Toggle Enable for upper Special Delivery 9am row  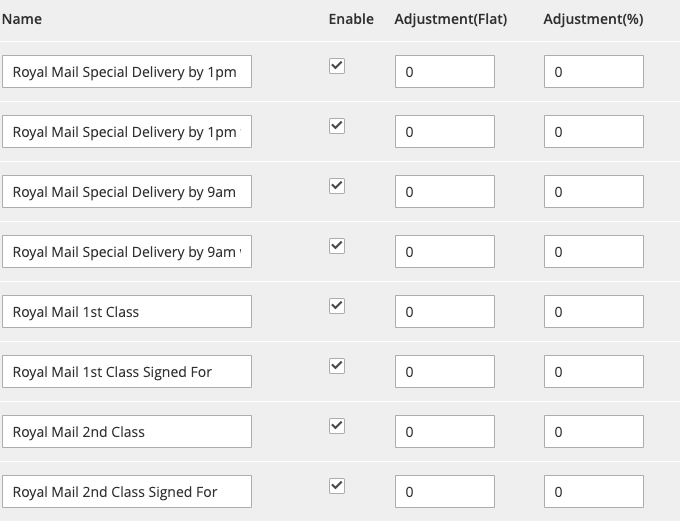pyautogui.click(x=337, y=186)
